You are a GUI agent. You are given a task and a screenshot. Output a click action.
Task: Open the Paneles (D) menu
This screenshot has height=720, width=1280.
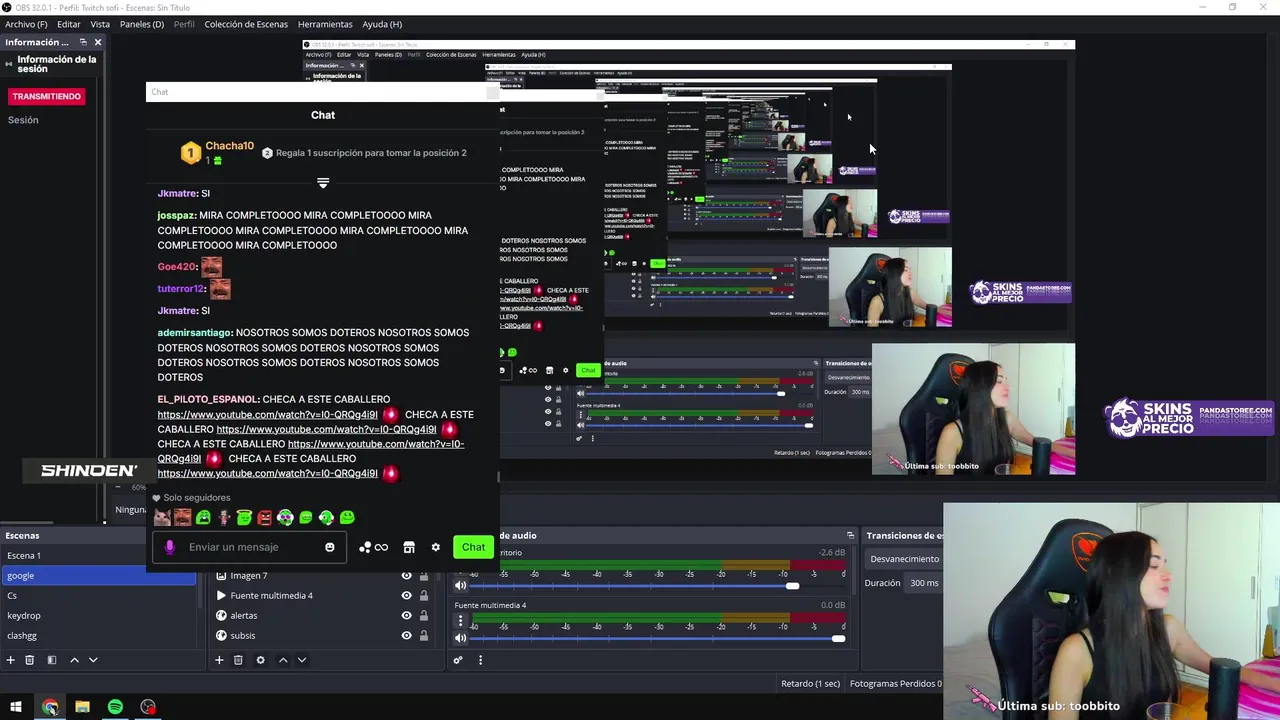tap(142, 24)
